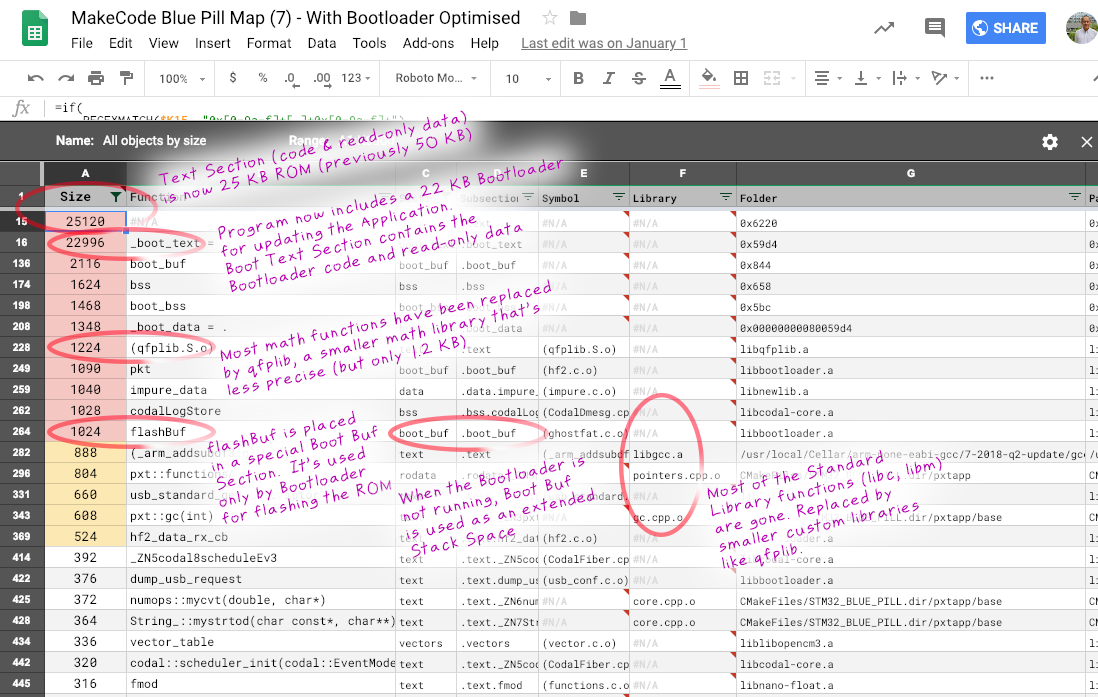Viewport: 1098px width, 697px height.
Task: Select column G header
Action: click(910, 173)
